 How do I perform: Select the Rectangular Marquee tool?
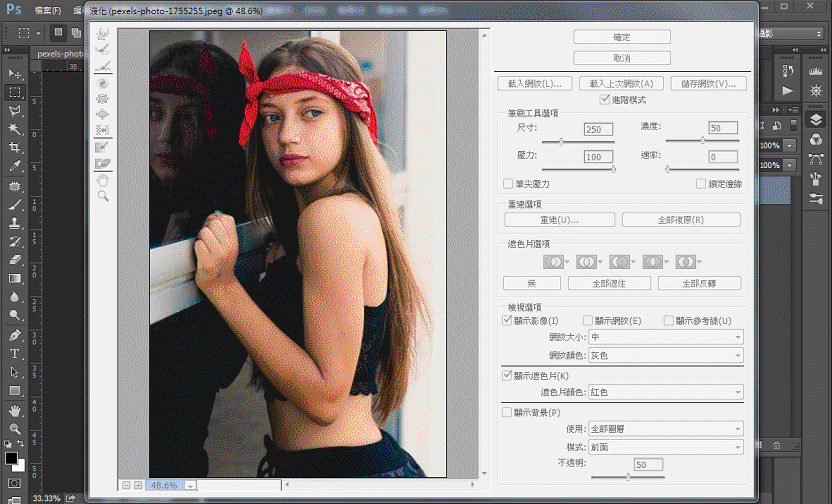(15, 92)
